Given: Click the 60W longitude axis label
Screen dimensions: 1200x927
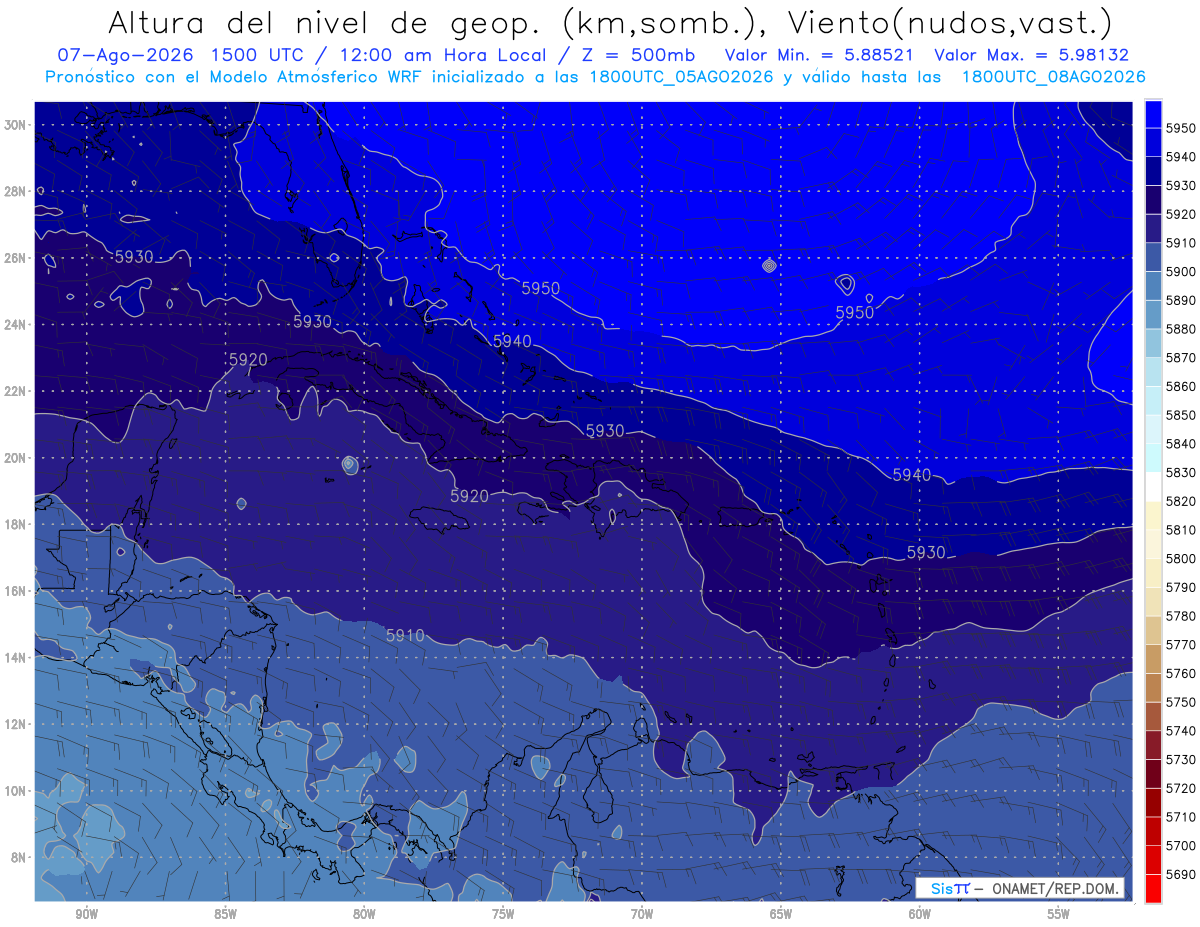Looking at the screenshot, I should [x=920, y=914].
